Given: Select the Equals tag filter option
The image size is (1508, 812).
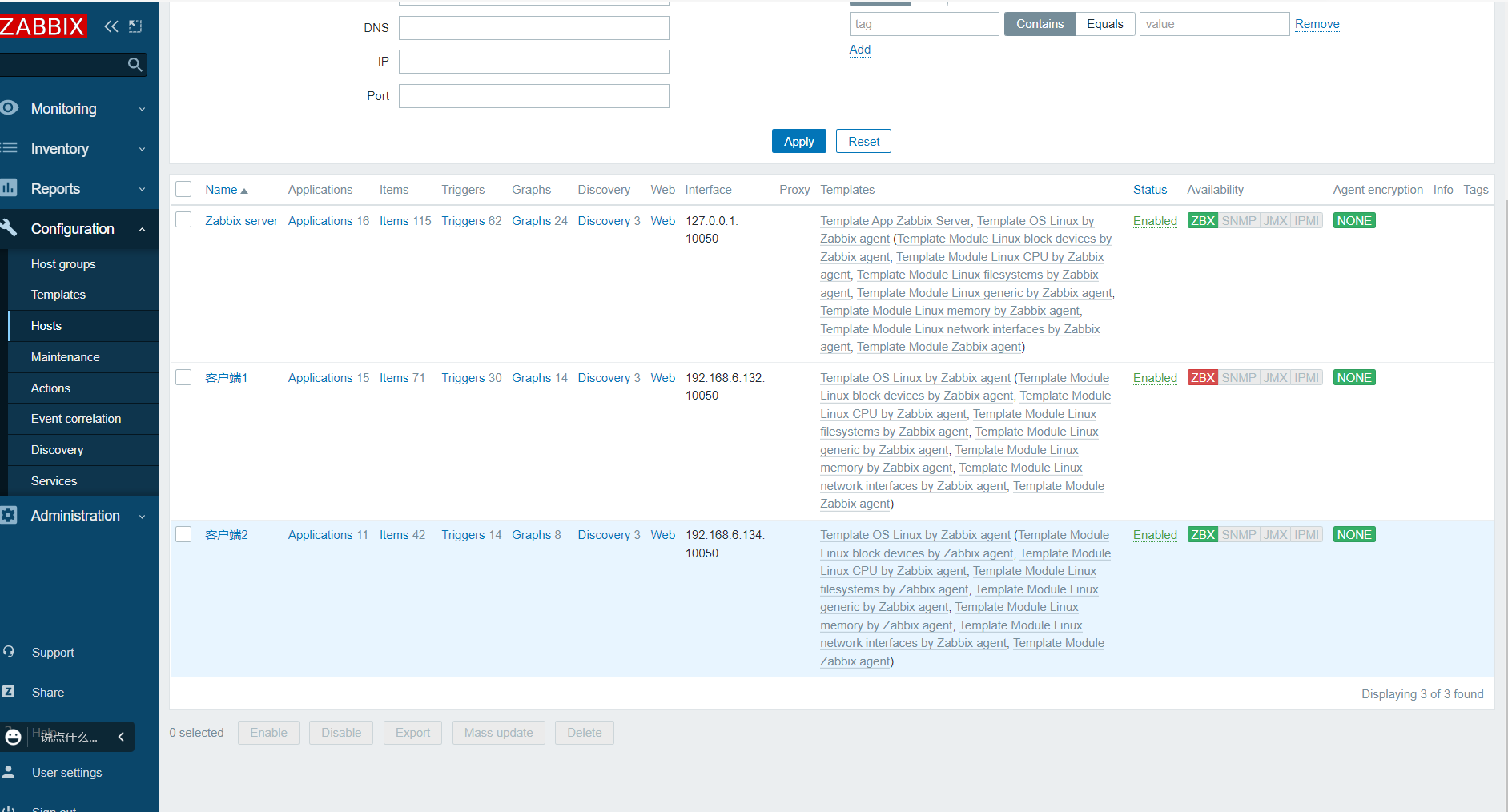Looking at the screenshot, I should [1105, 24].
